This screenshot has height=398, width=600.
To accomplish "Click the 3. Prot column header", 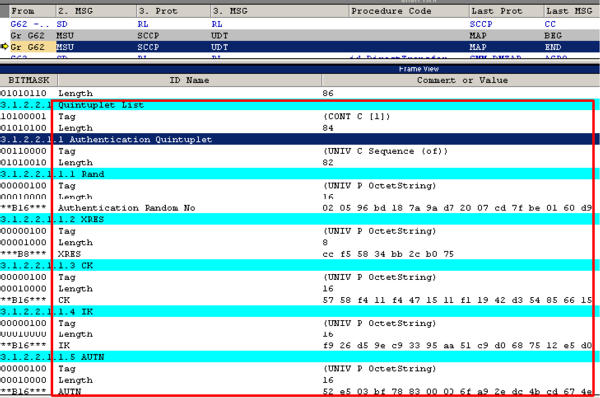I will pyautogui.click(x=173, y=11).
